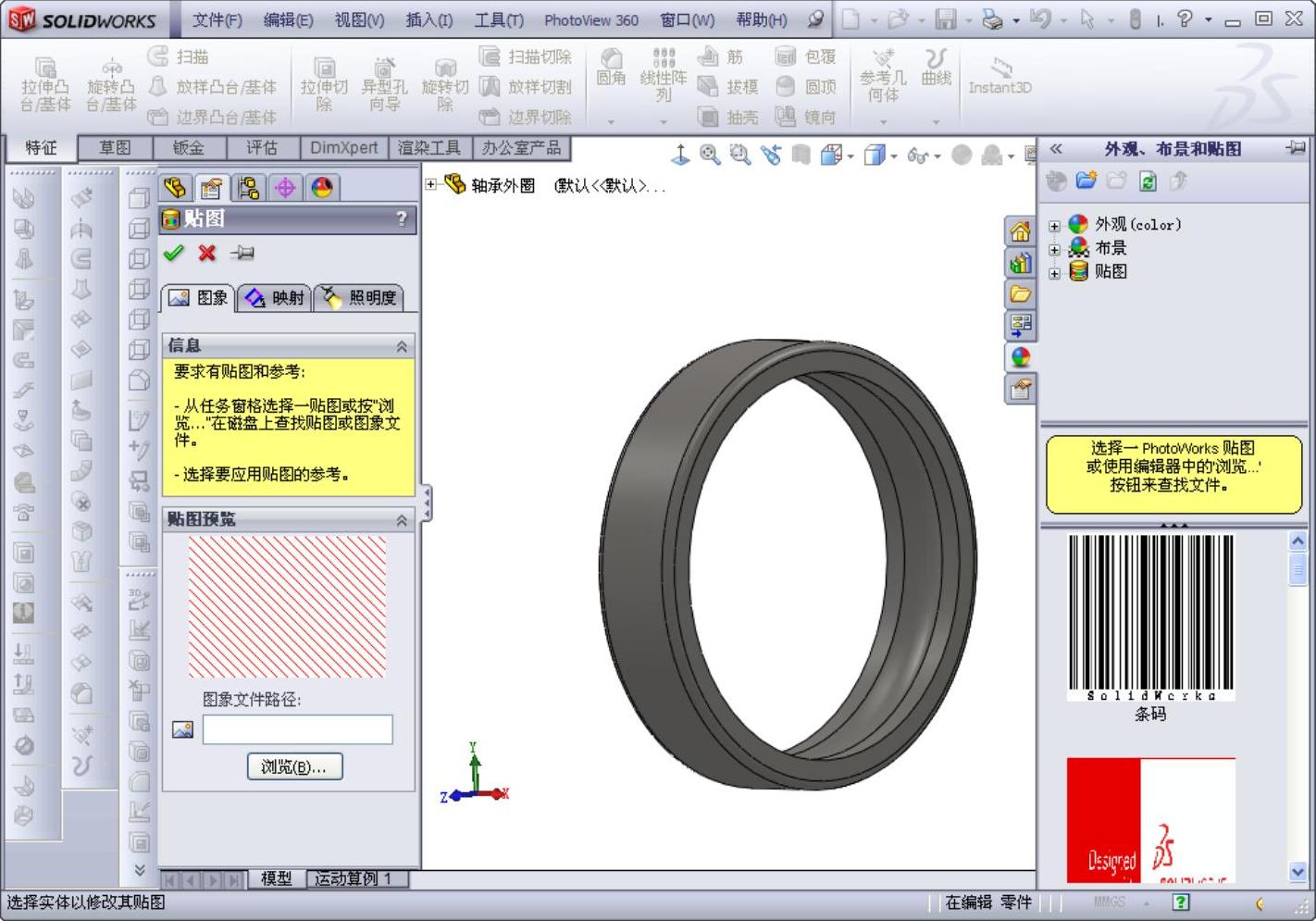The height and width of the screenshot is (921, 1316).
Task: Switch to the 渲染工具 ribbon tab
Action: [429, 148]
